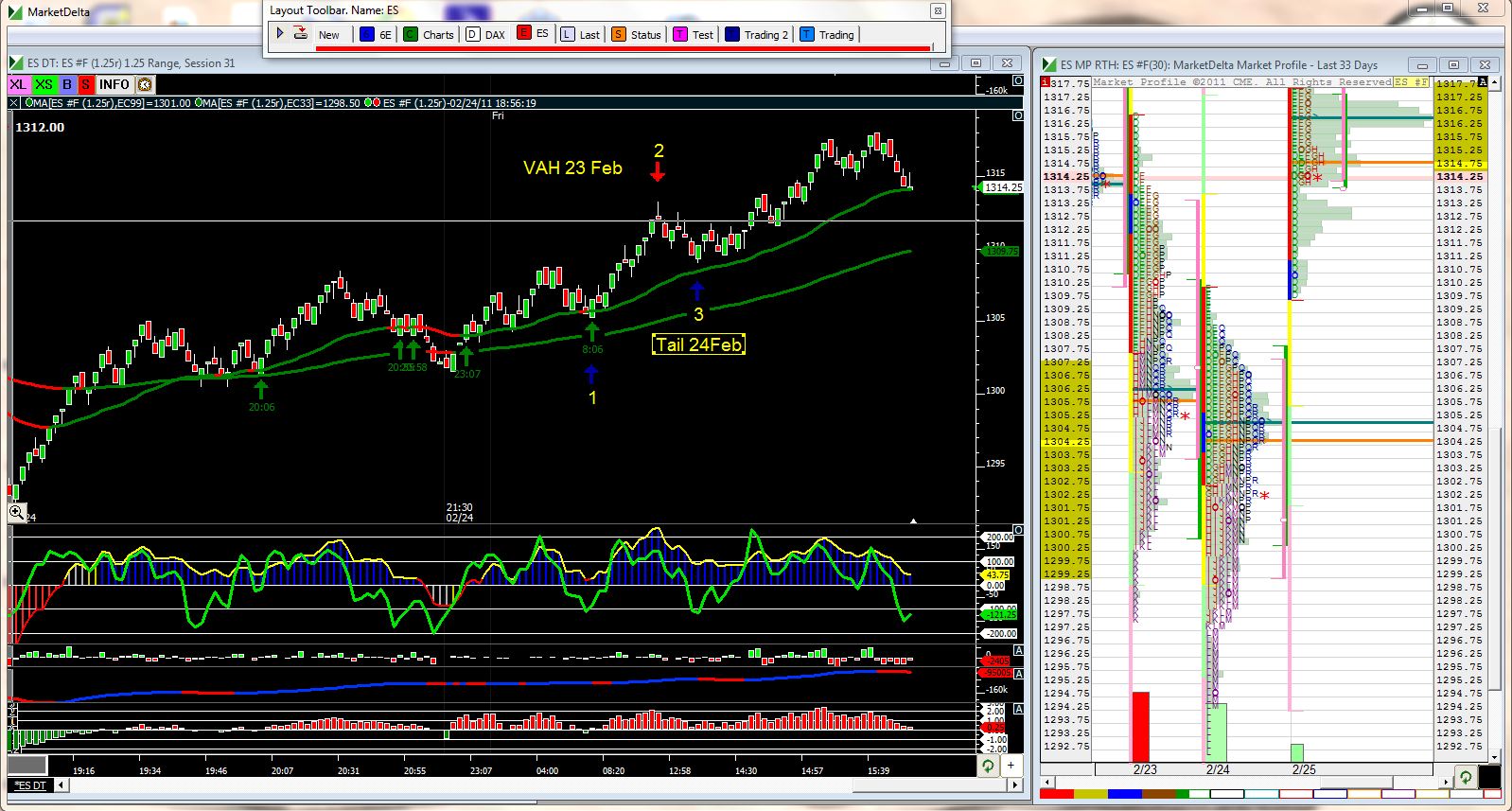Close the Layout Toolbar window
This screenshot has width=1512, height=811.
pyautogui.click(x=938, y=10)
